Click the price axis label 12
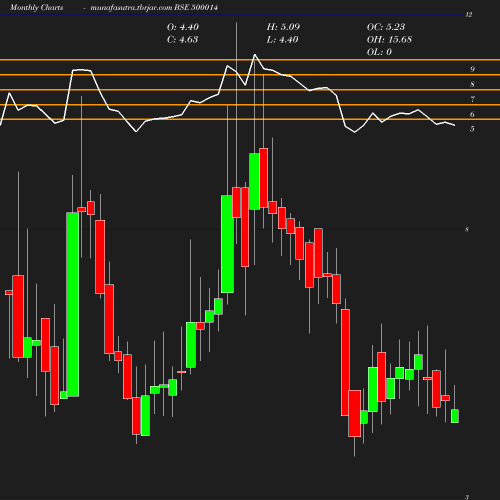 (469, 15)
